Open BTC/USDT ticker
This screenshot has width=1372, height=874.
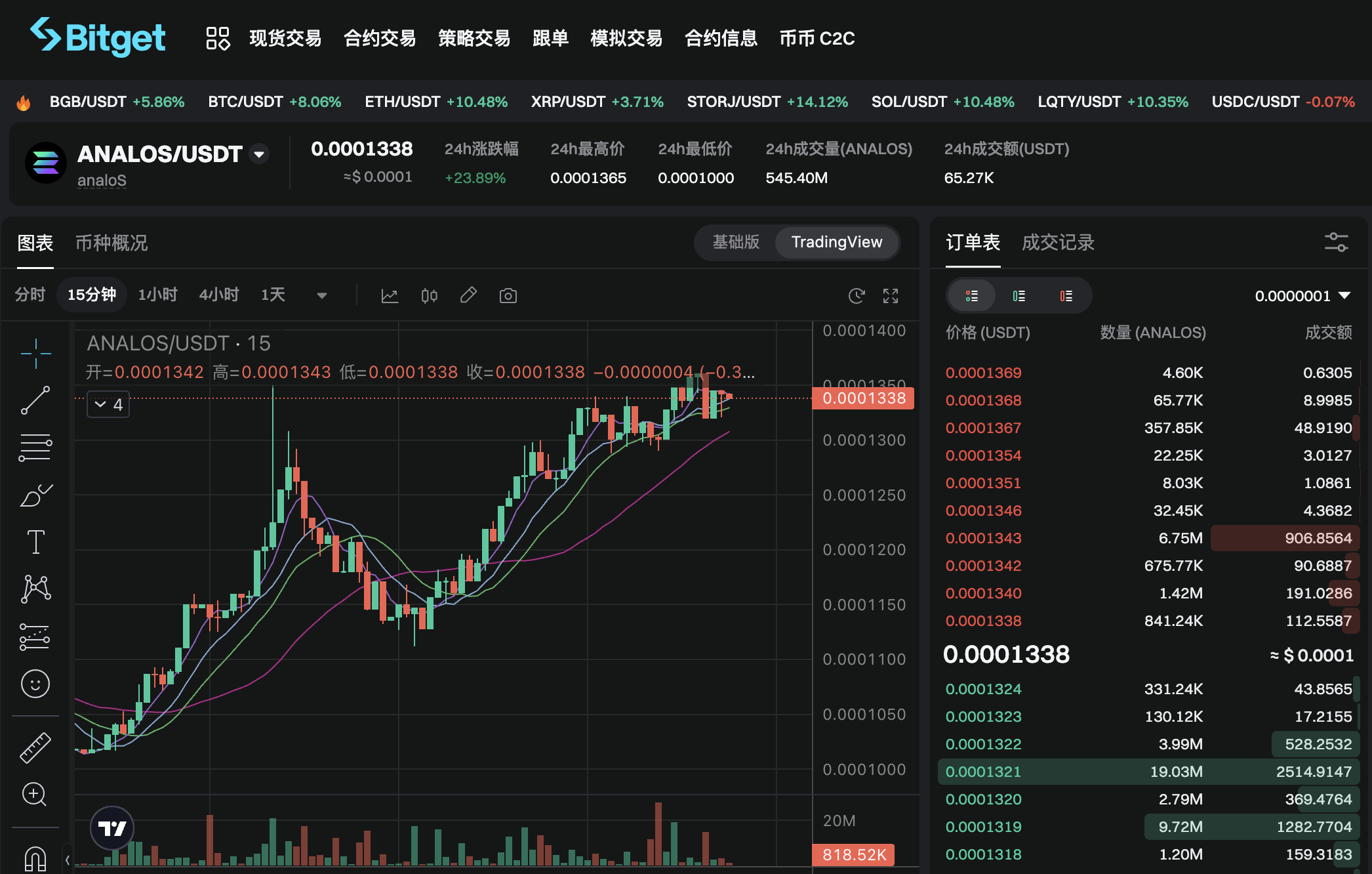(275, 102)
